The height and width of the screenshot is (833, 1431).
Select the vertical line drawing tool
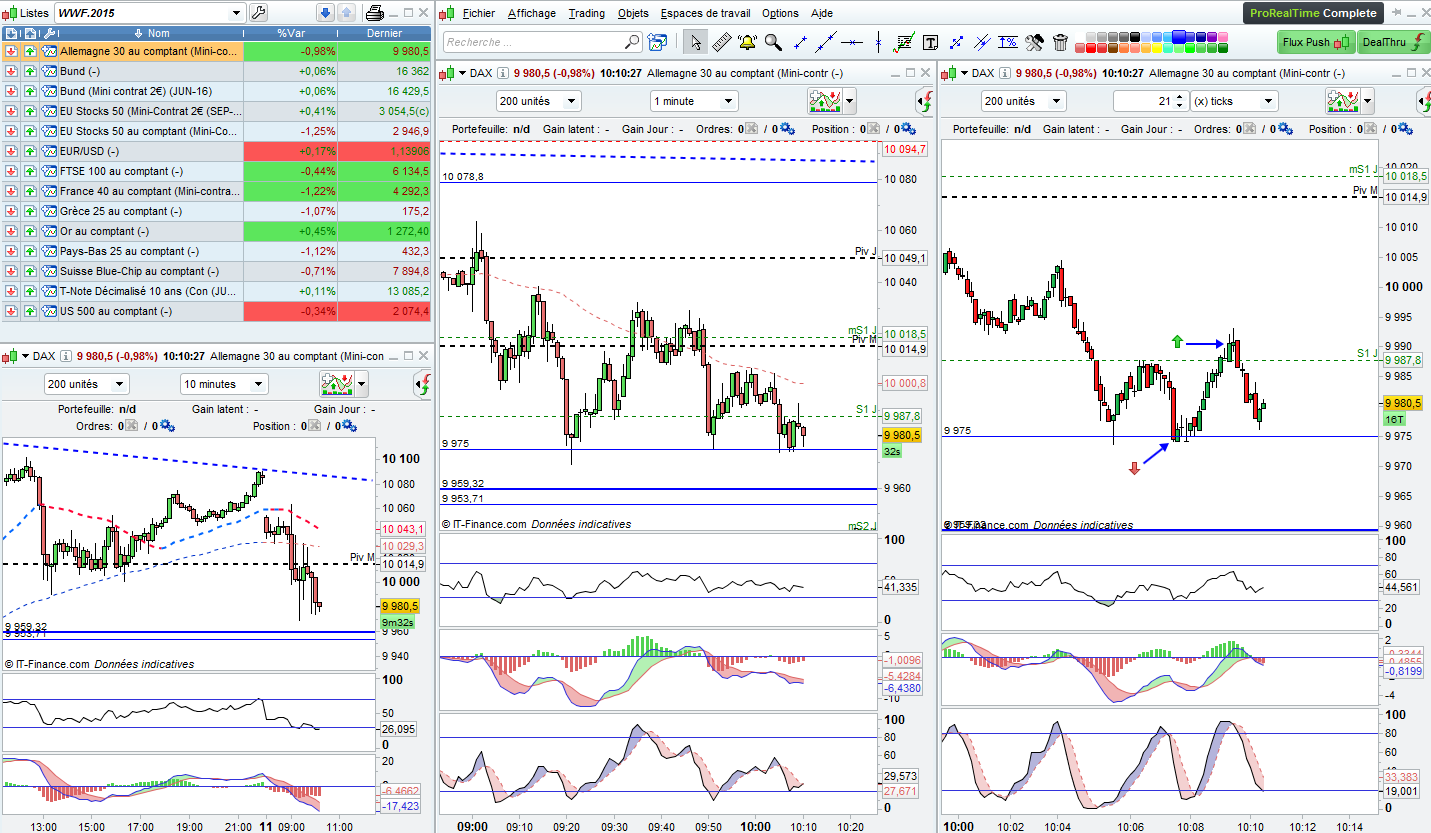pyautogui.click(x=879, y=42)
